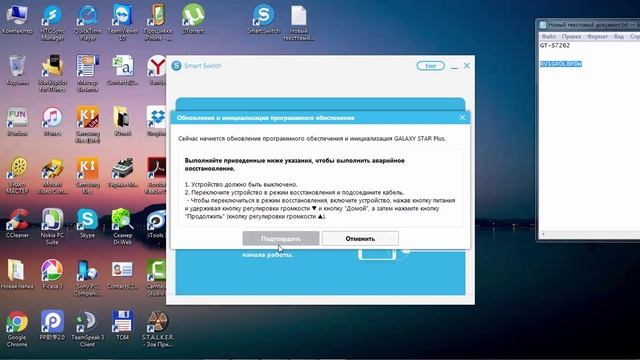Viewport: 640px width, 360px height.
Task: Select the TeamViewer 10 desktop icon
Action: click(x=122, y=22)
